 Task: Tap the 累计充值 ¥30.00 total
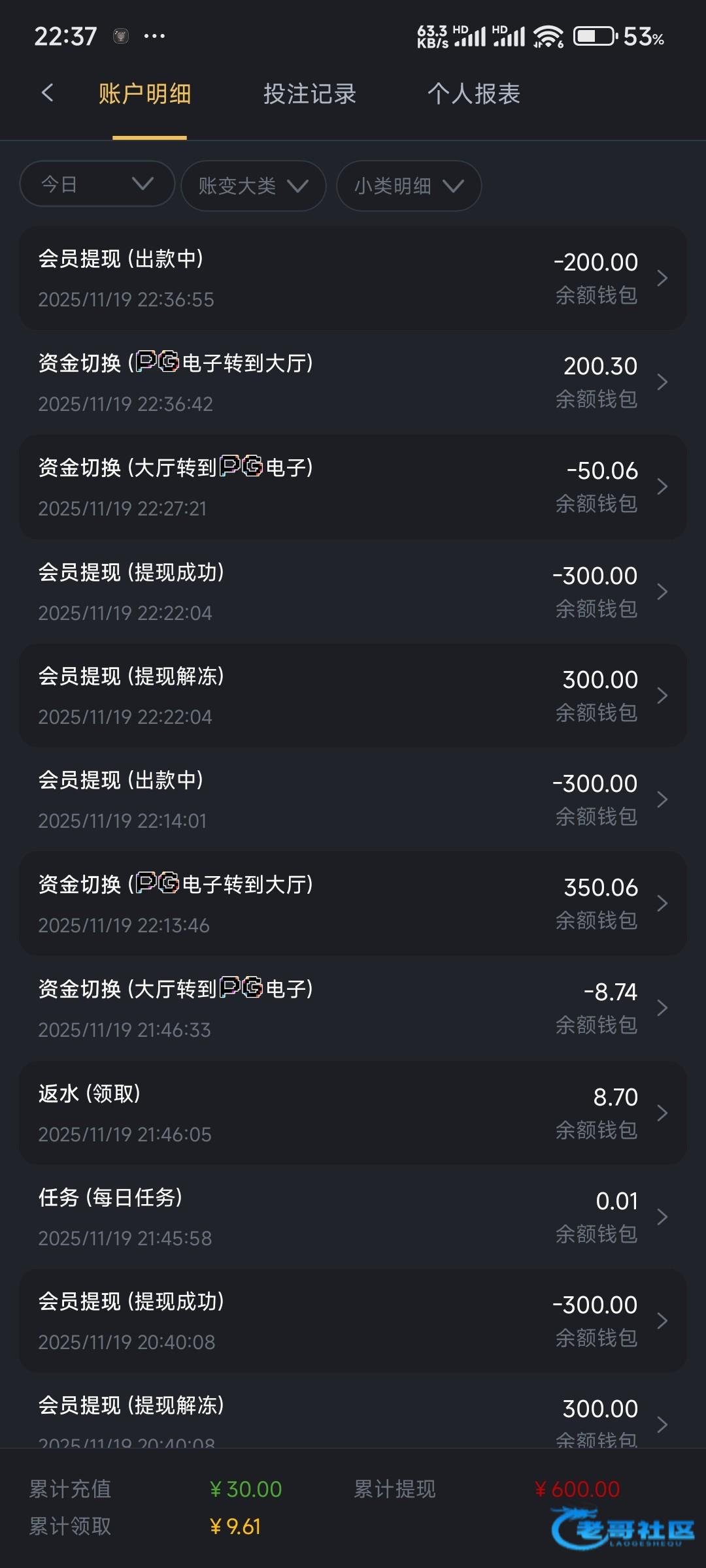(x=245, y=1490)
